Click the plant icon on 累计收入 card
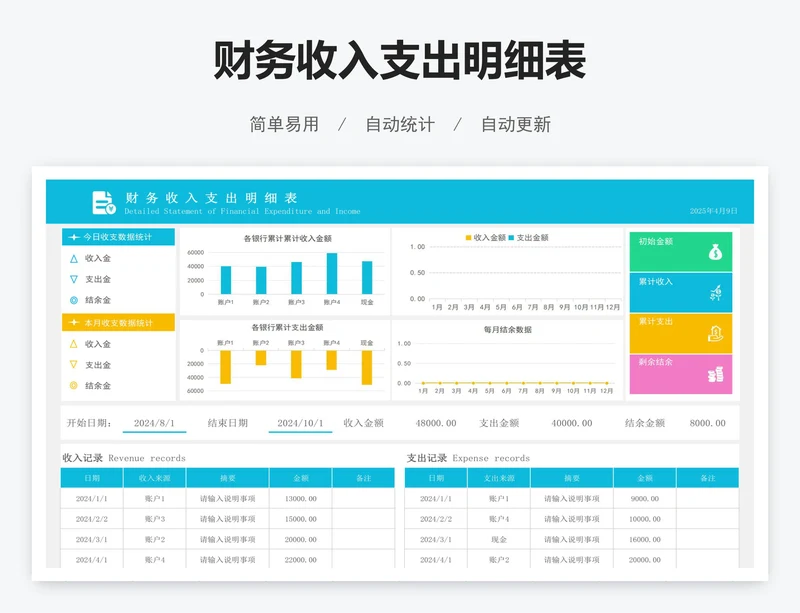 715,292
